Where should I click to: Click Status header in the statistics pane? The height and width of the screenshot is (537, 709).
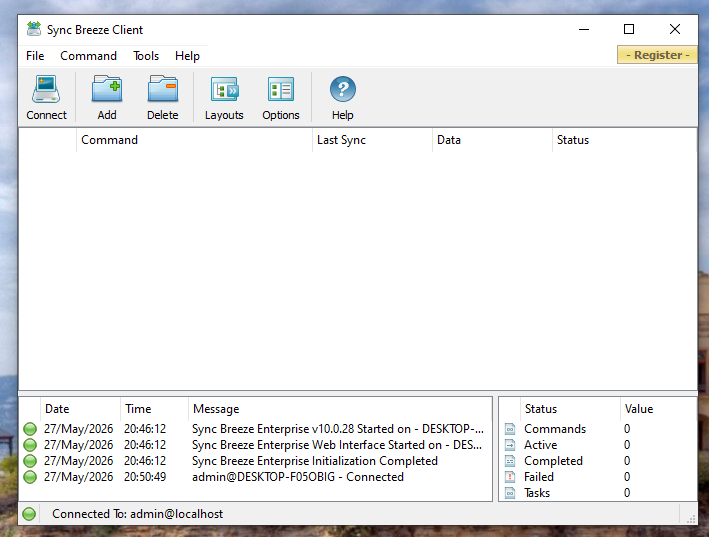(570, 409)
